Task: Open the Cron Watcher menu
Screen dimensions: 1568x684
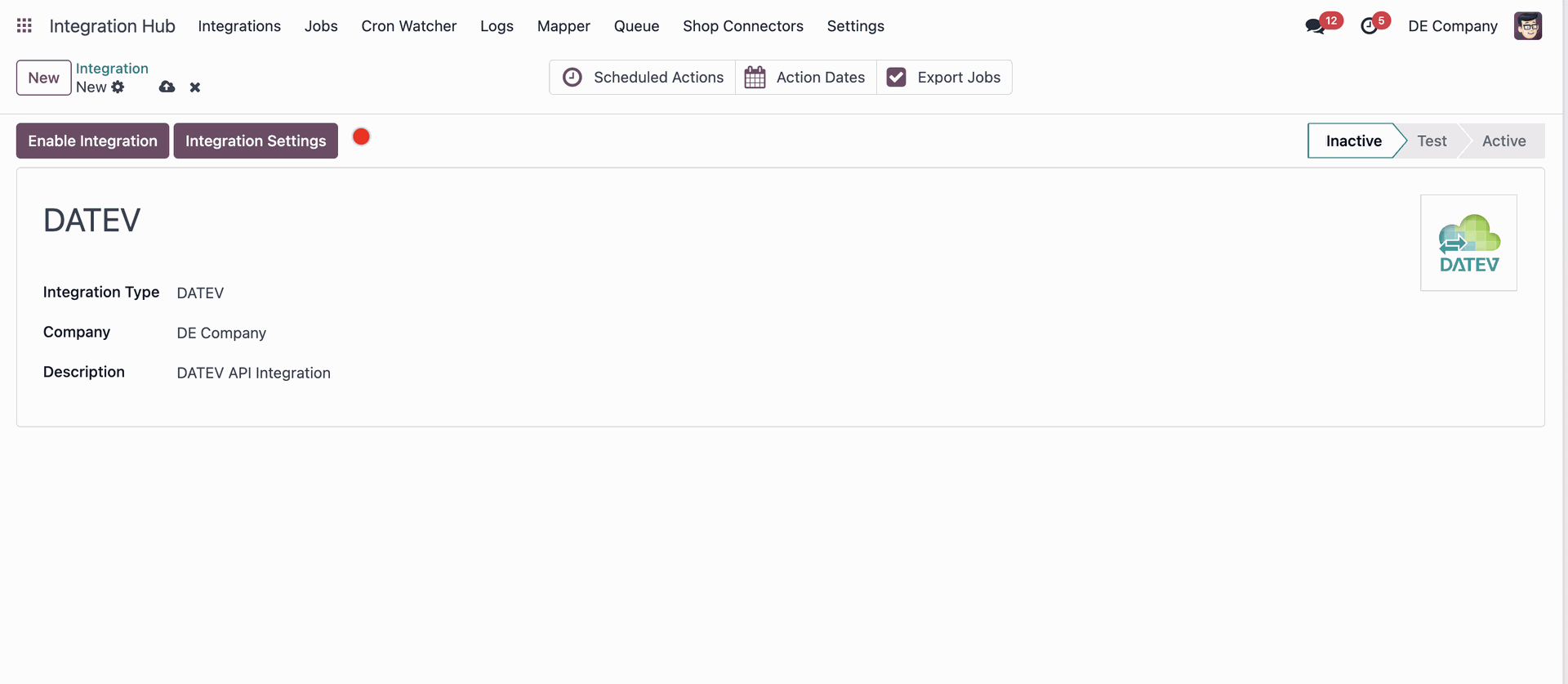Action: (x=409, y=26)
